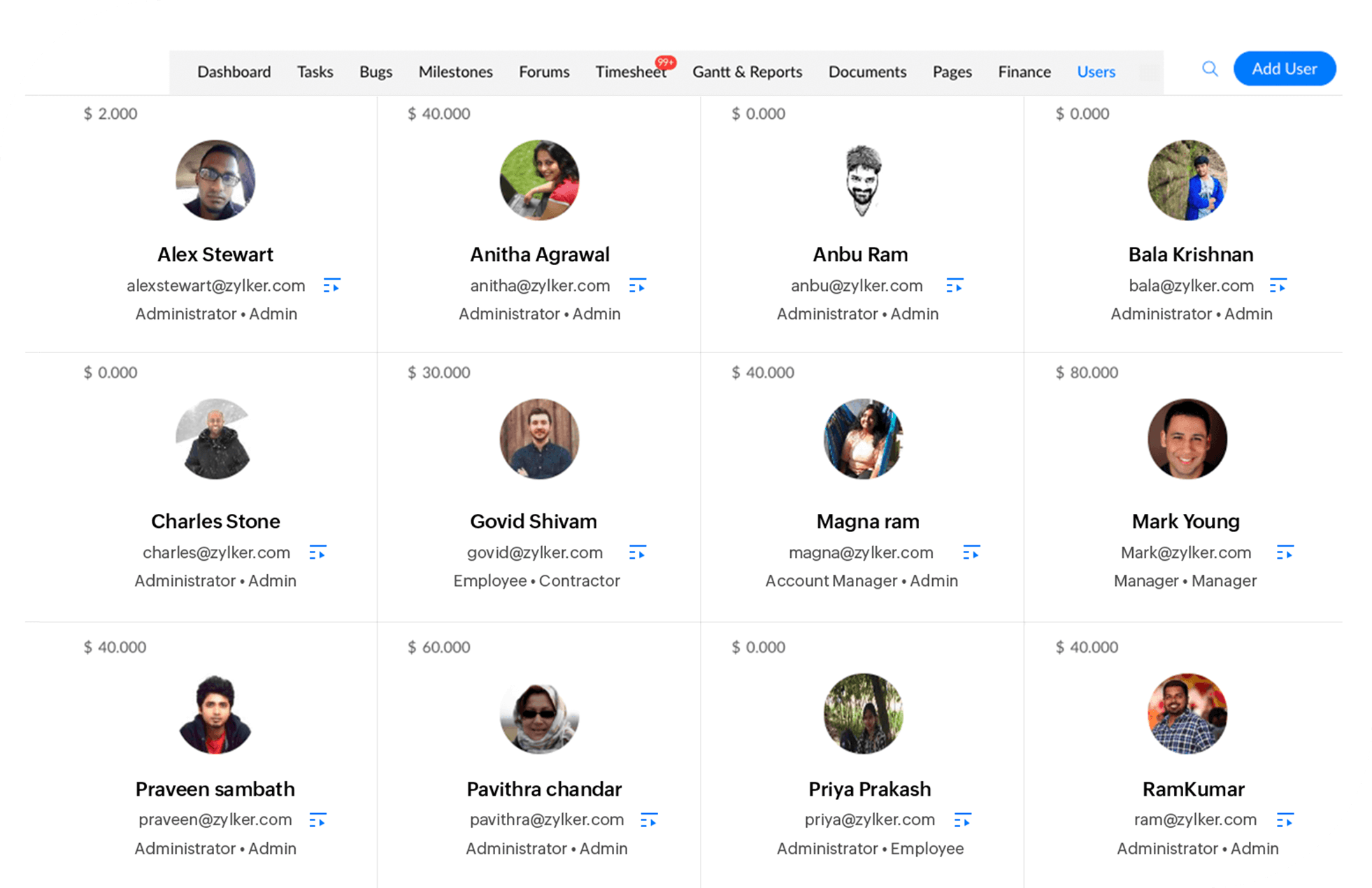1372x888 pixels.
Task: Click task list icon next to priya@zylker.com
Action: [x=963, y=819]
